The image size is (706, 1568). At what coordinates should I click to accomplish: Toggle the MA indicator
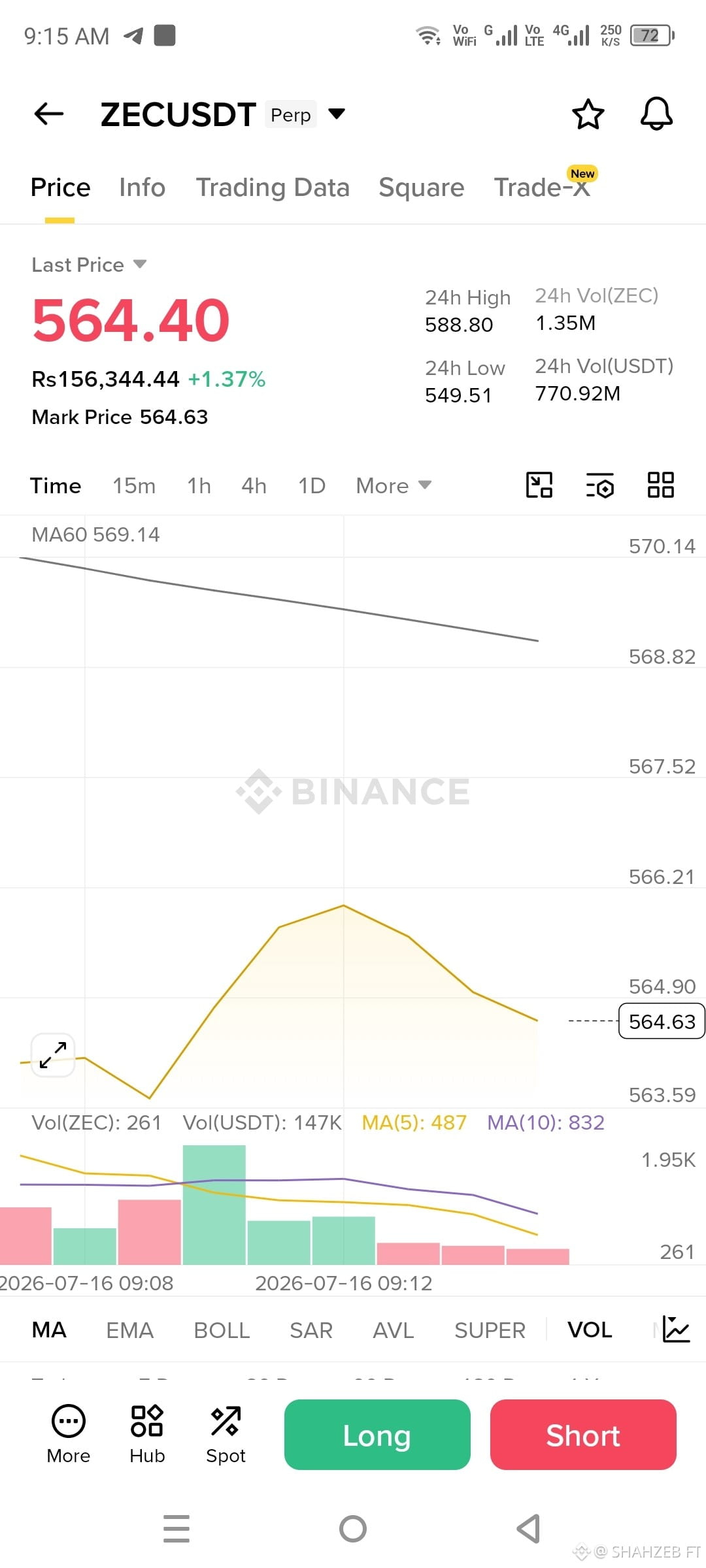click(x=49, y=1330)
